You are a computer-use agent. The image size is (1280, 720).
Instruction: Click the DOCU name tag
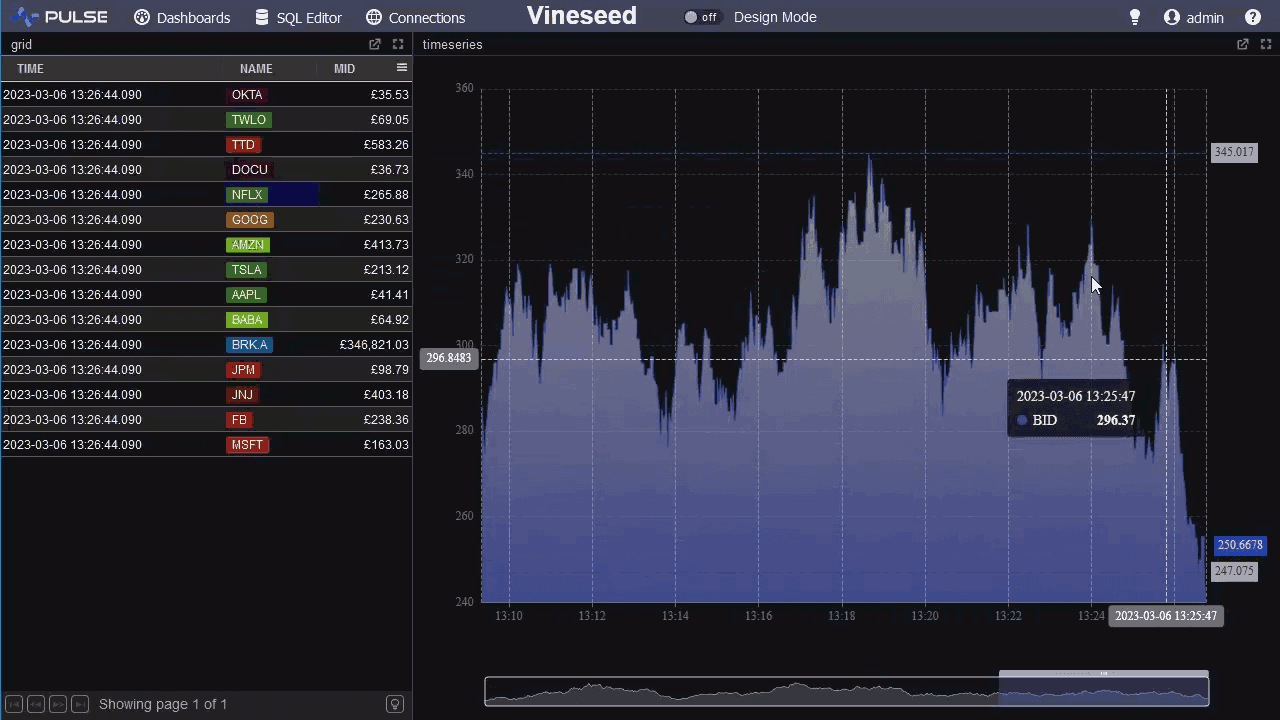pos(249,170)
